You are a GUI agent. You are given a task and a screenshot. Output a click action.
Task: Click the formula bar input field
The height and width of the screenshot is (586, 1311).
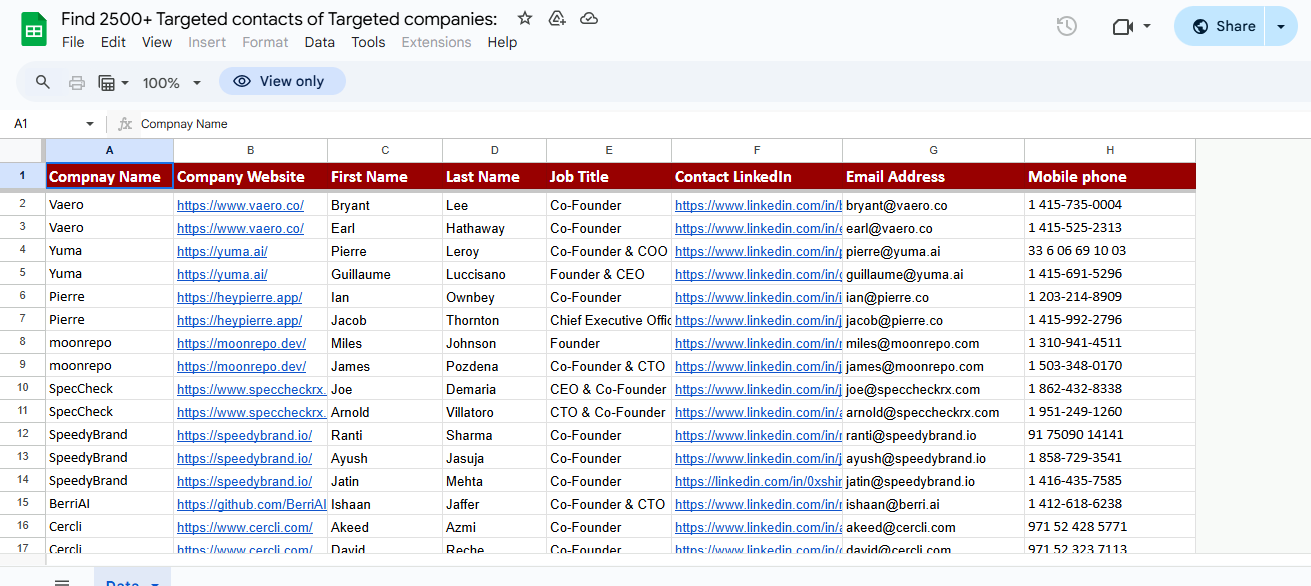[400, 124]
